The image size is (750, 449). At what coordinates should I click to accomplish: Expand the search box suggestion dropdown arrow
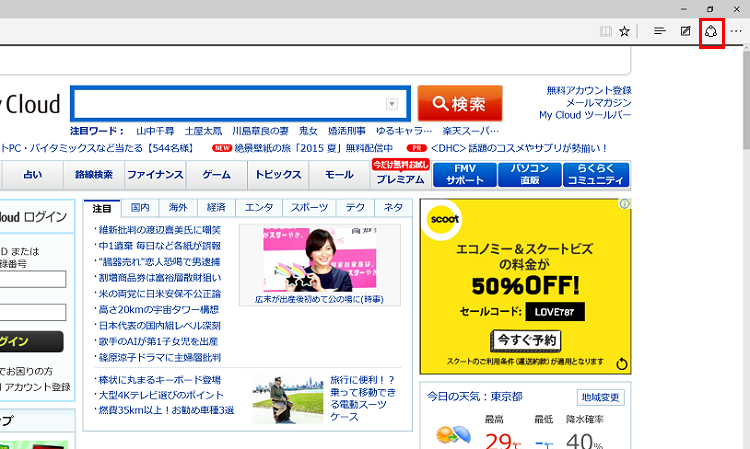(x=392, y=105)
